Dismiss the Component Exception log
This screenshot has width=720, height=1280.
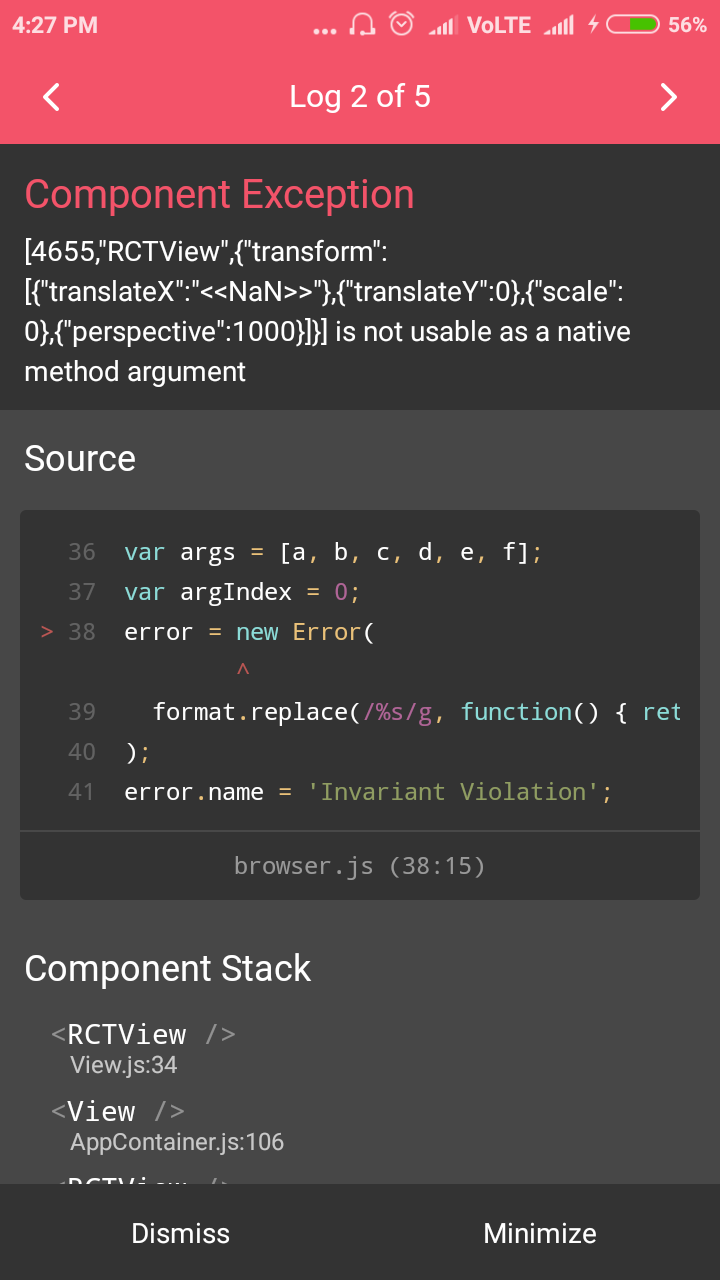tap(180, 1233)
